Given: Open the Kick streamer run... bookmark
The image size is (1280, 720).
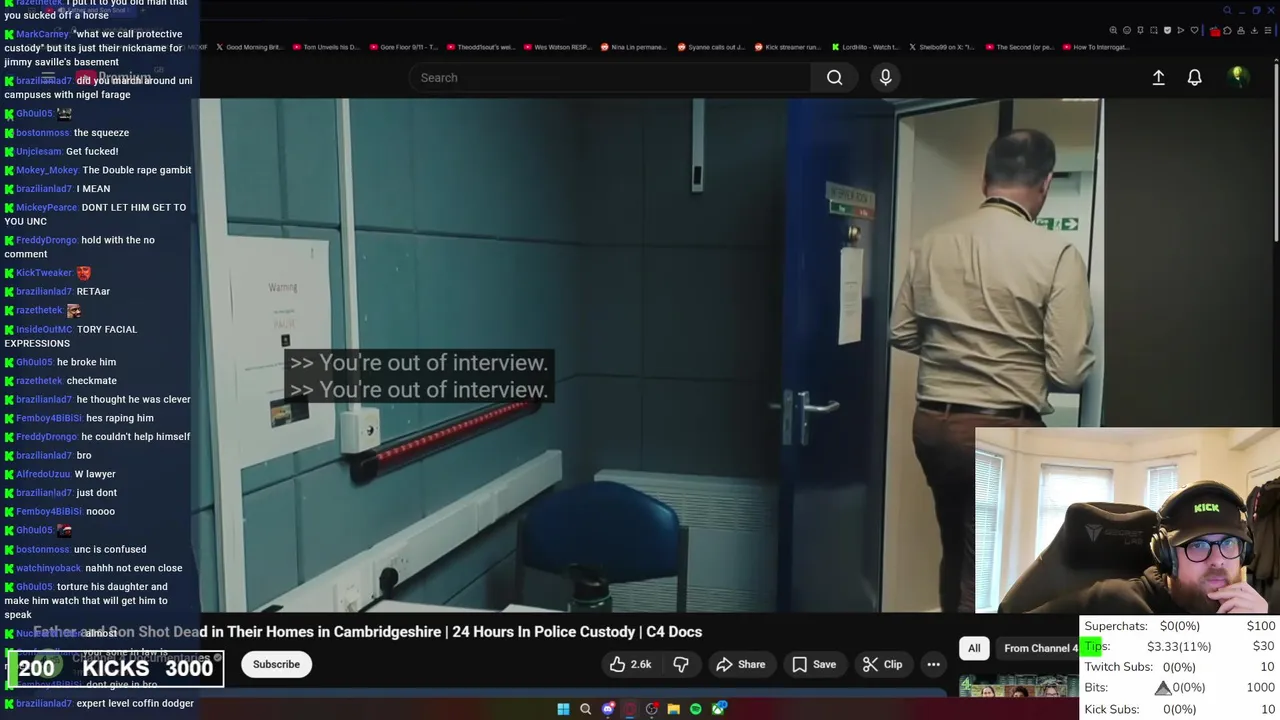Looking at the screenshot, I should (787, 47).
